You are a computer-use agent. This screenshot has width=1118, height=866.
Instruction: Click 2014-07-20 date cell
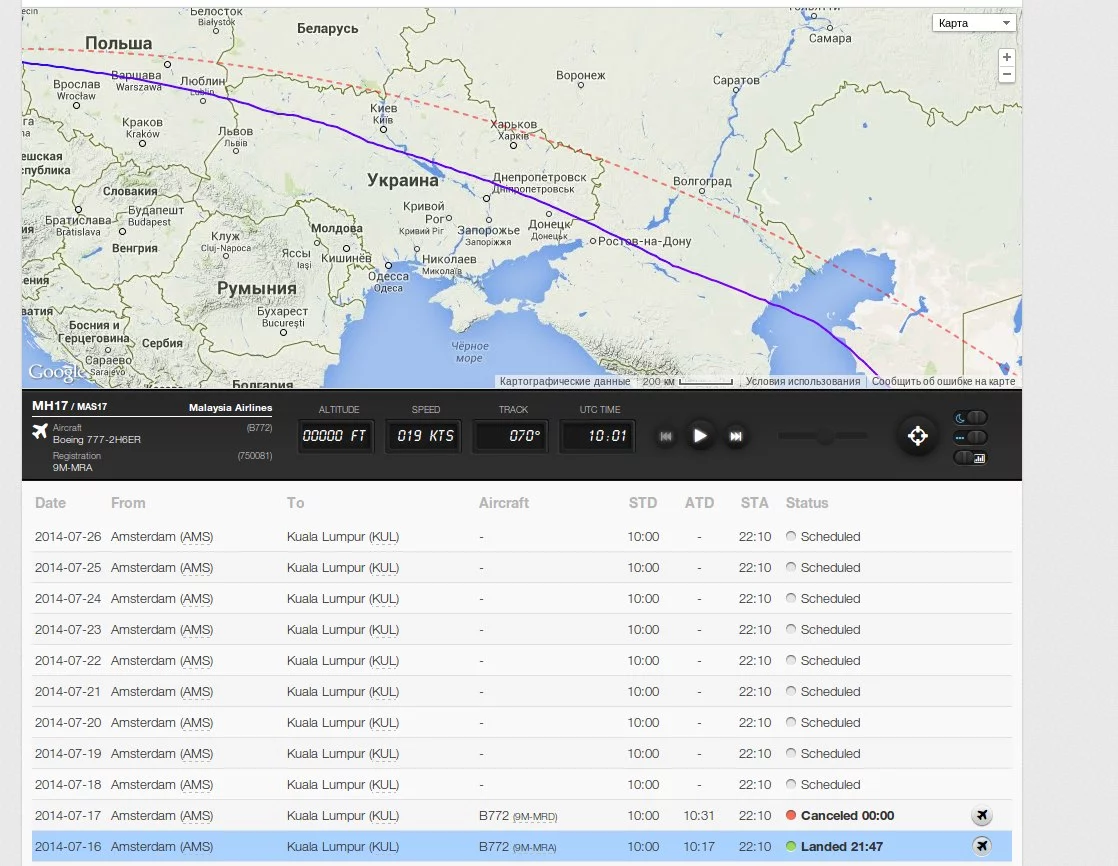point(68,723)
